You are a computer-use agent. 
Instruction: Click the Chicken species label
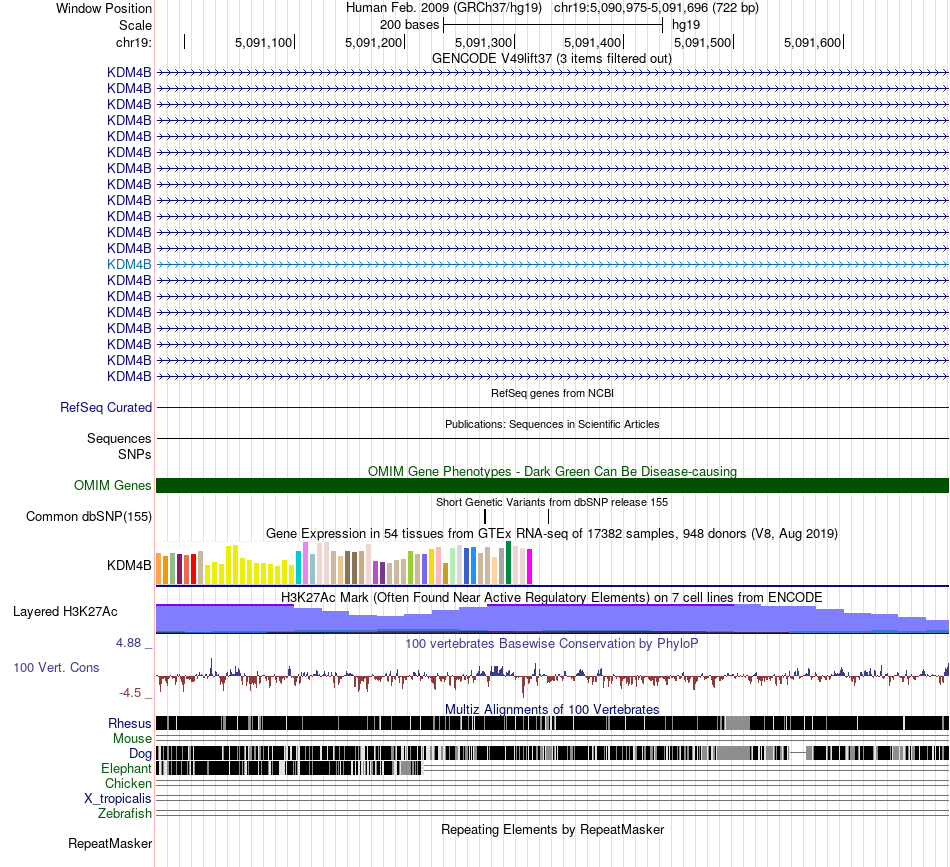(x=128, y=783)
